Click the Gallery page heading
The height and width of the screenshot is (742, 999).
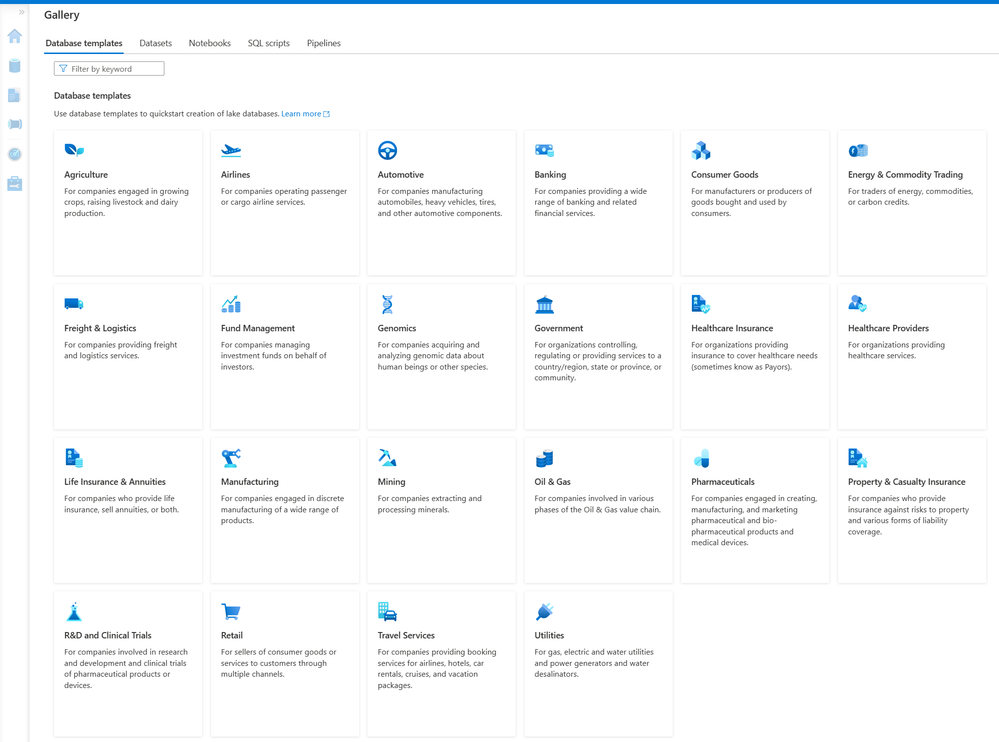point(62,15)
